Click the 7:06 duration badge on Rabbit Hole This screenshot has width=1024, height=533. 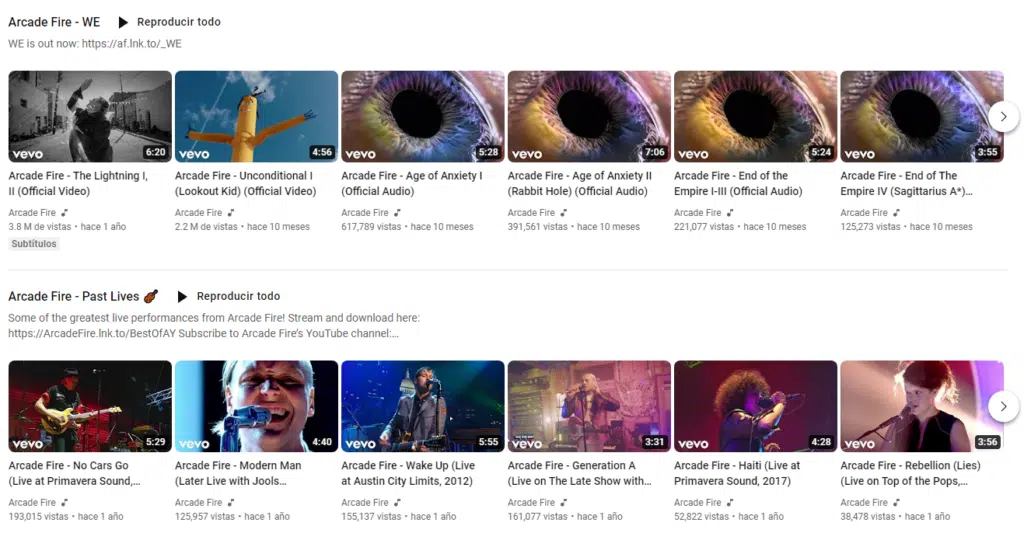[654, 152]
